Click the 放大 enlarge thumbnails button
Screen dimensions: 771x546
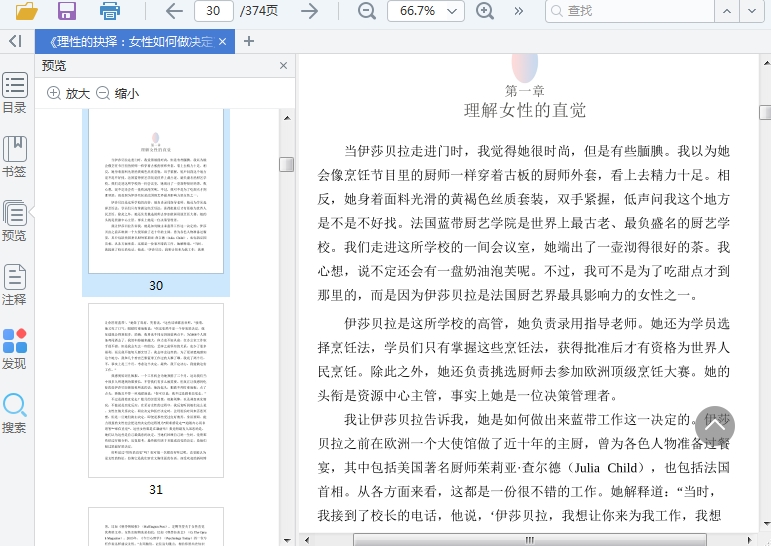click(x=68, y=93)
